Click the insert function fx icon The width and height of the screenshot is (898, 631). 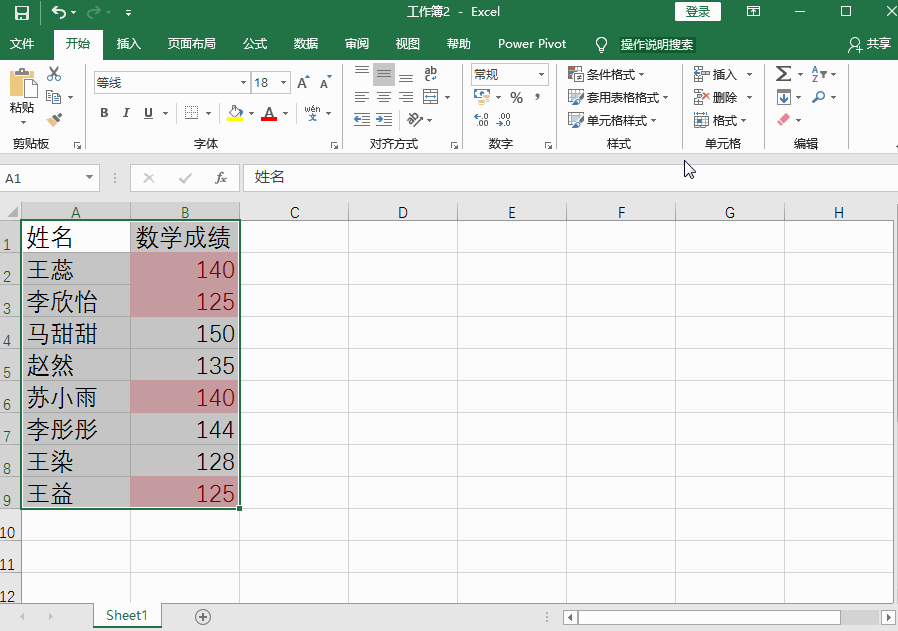[x=220, y=178]
